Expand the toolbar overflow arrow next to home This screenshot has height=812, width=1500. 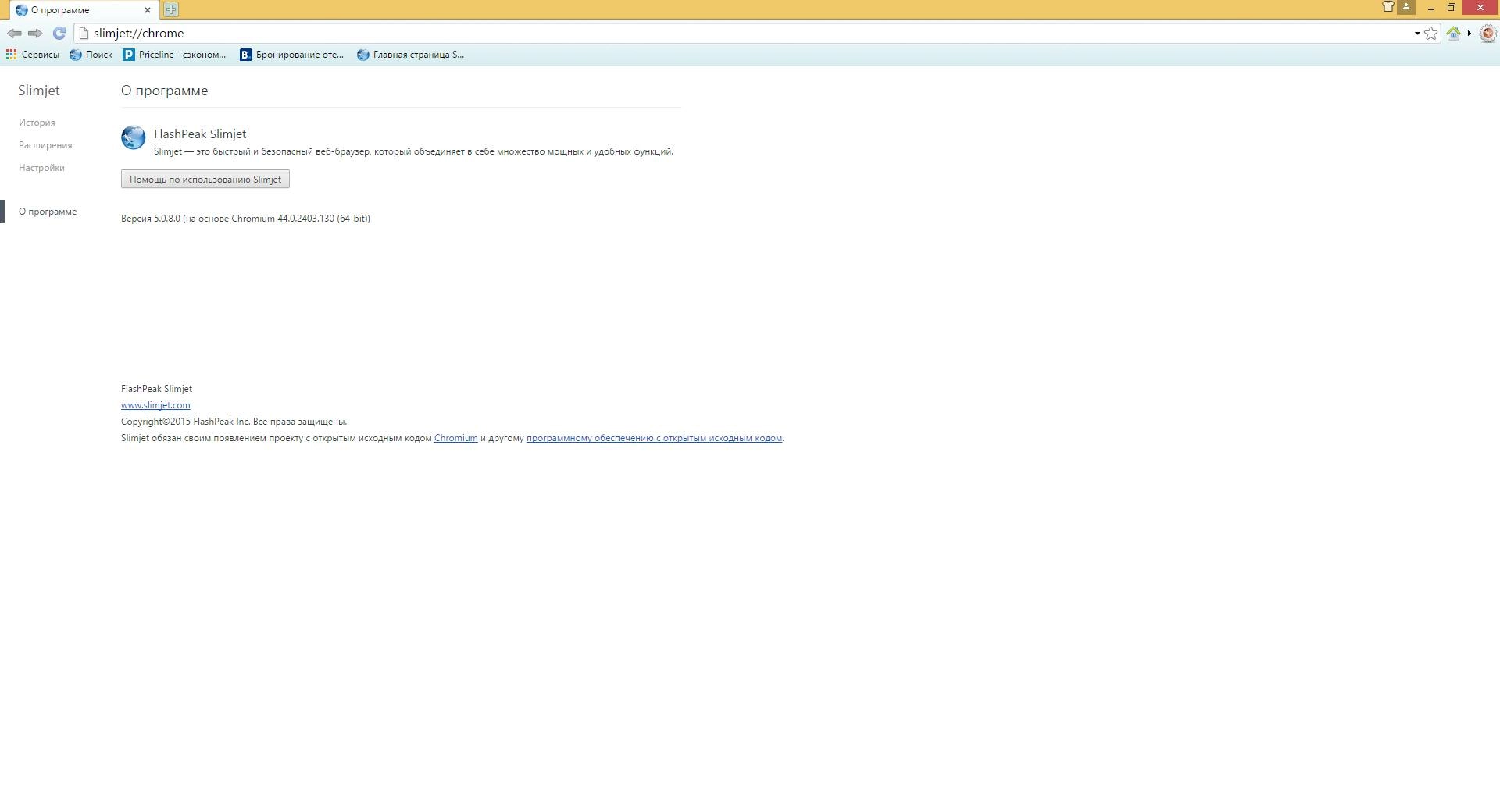point(1470,33)
